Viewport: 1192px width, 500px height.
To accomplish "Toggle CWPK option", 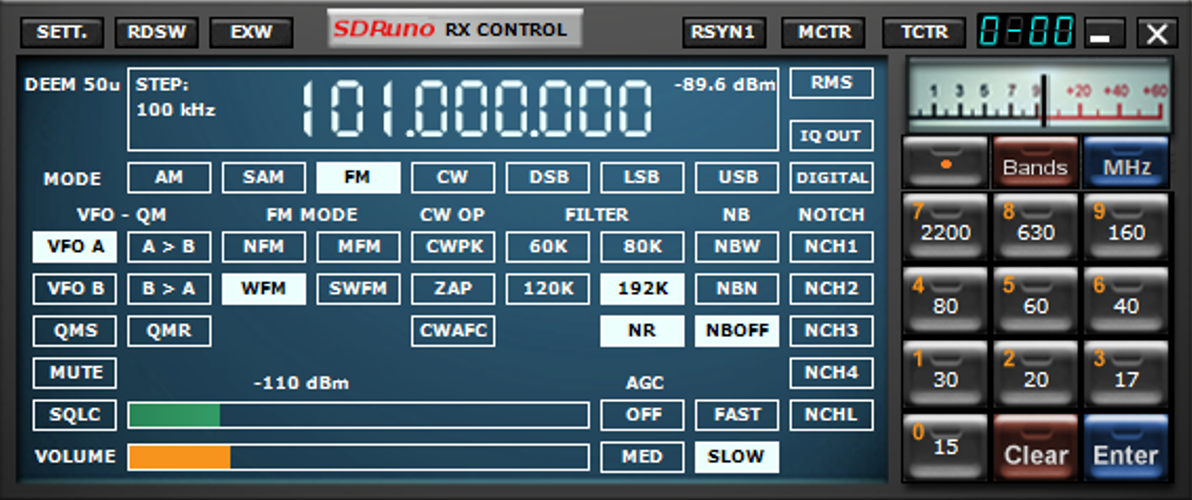I will pos(453,247).
